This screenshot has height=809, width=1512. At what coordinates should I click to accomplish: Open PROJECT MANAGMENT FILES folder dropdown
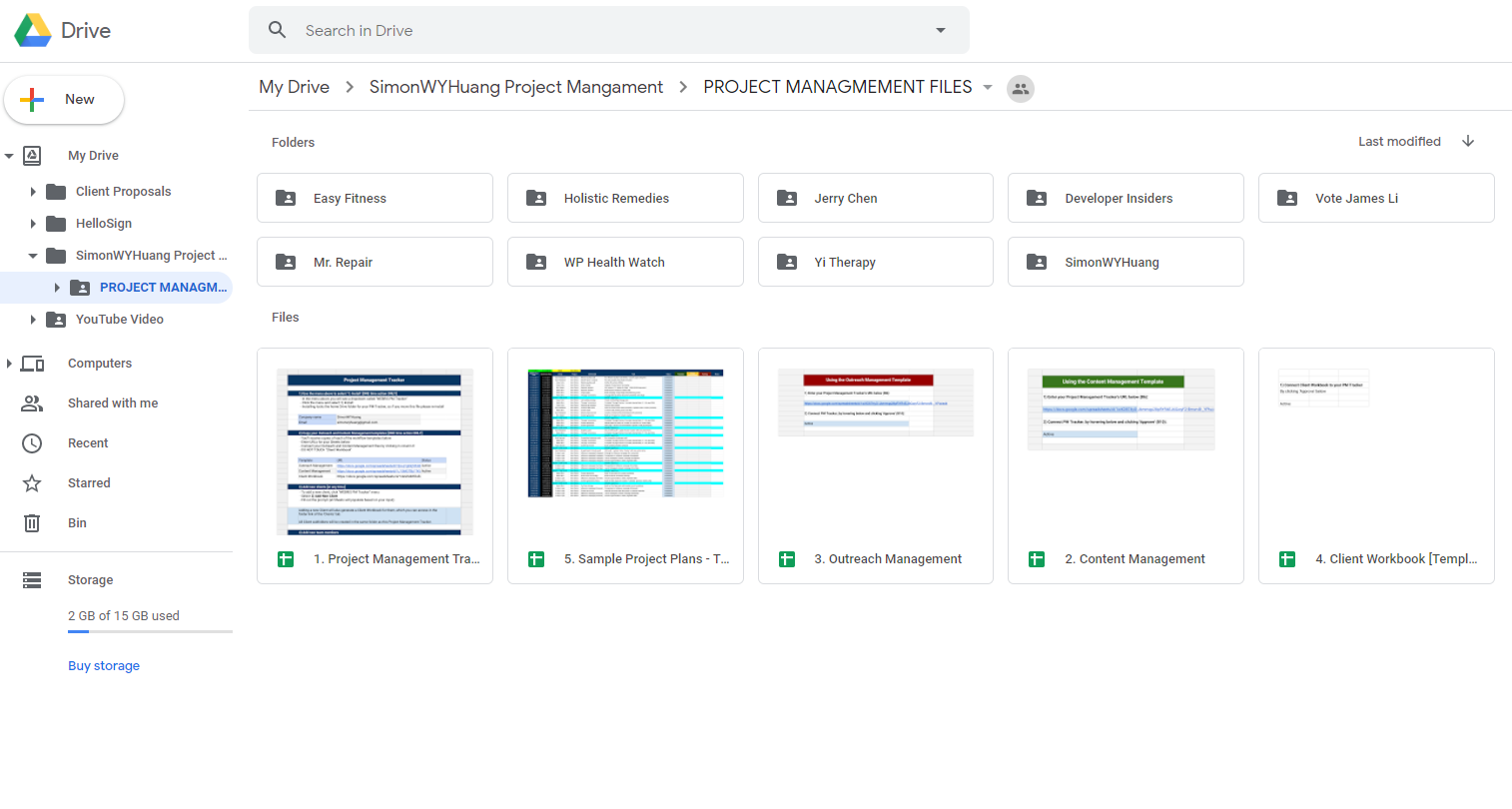click(988, 87)
